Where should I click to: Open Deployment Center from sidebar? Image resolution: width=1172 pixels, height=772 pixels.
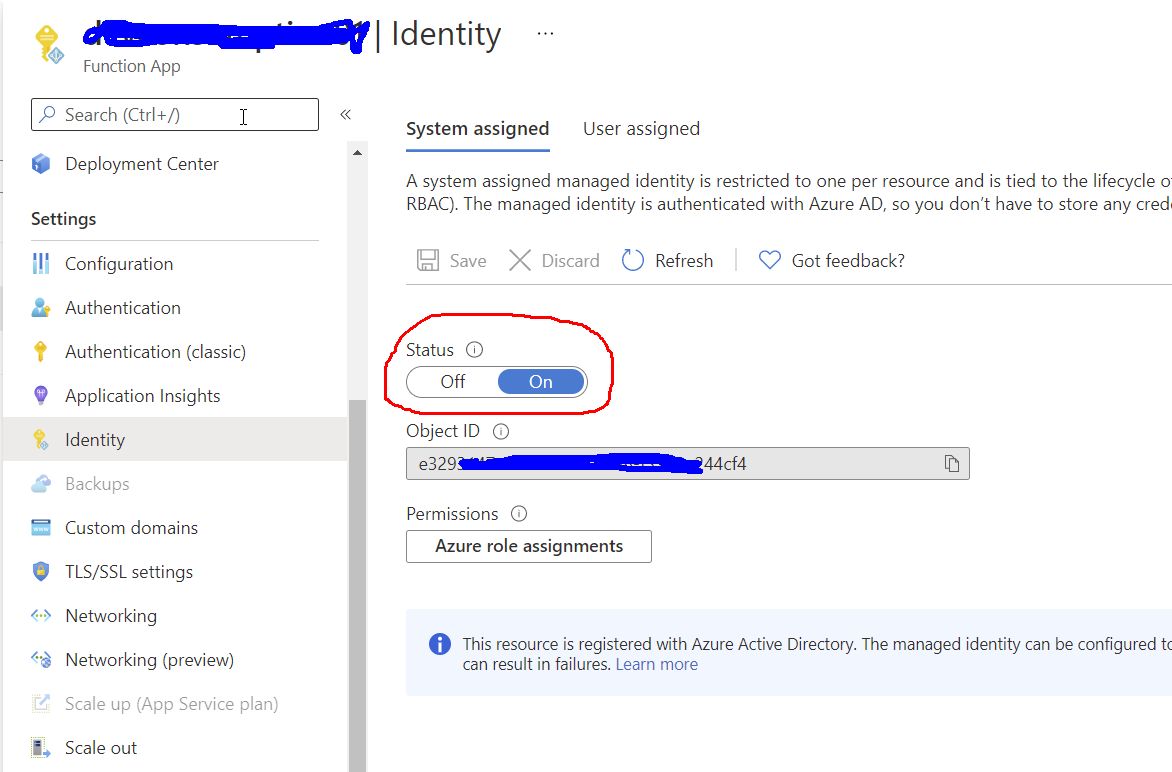click(x=141, y=164)
